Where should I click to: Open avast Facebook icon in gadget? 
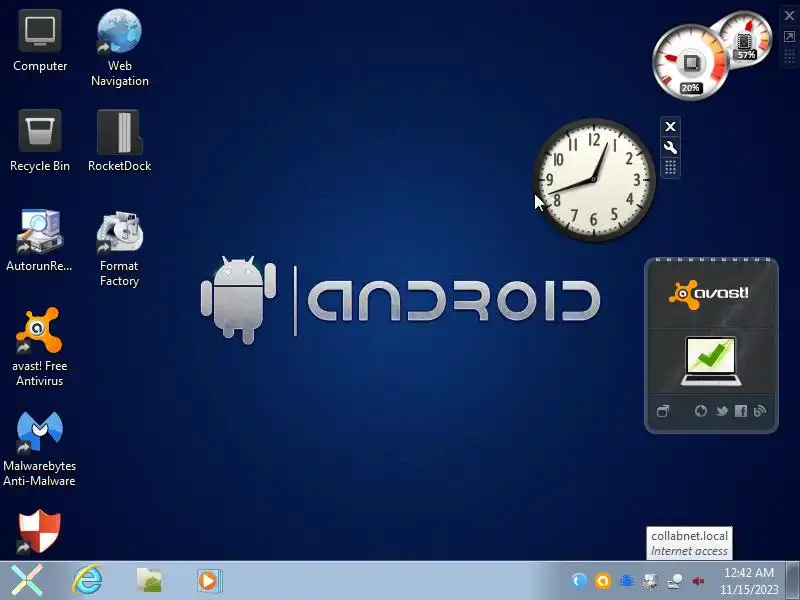click(x=741, y=411)
